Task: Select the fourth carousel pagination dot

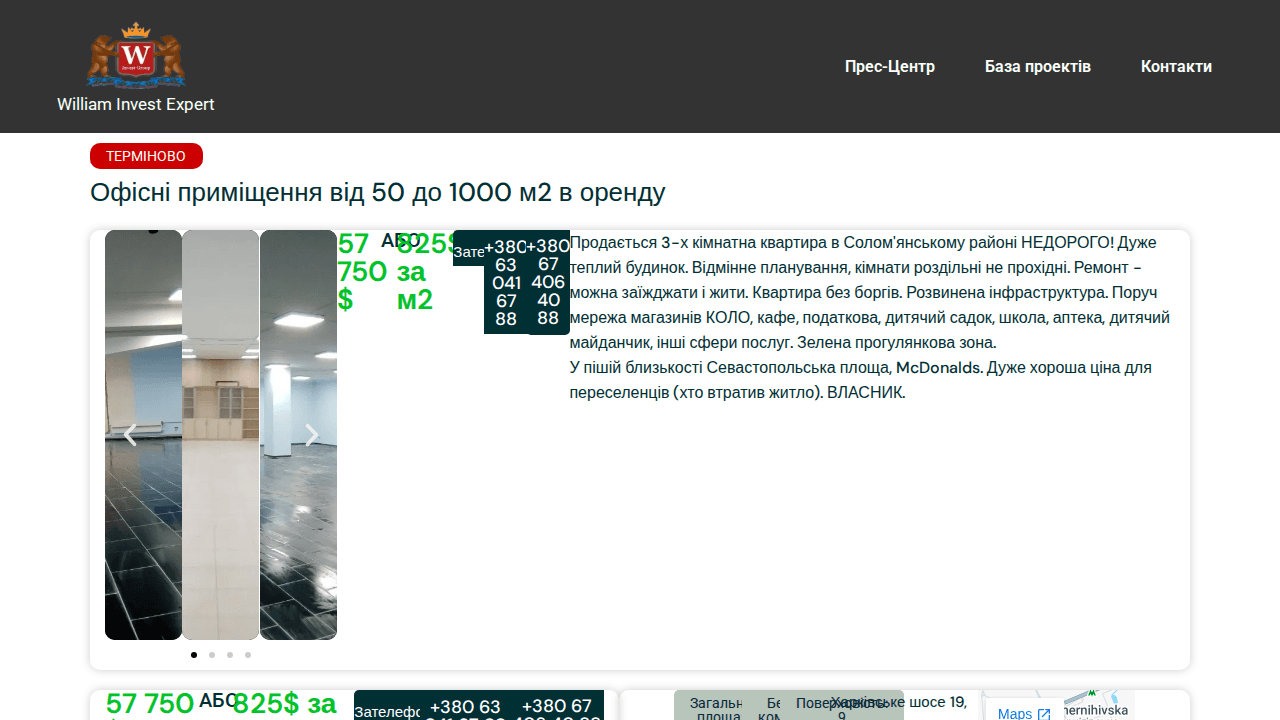Action: (247, 655)
